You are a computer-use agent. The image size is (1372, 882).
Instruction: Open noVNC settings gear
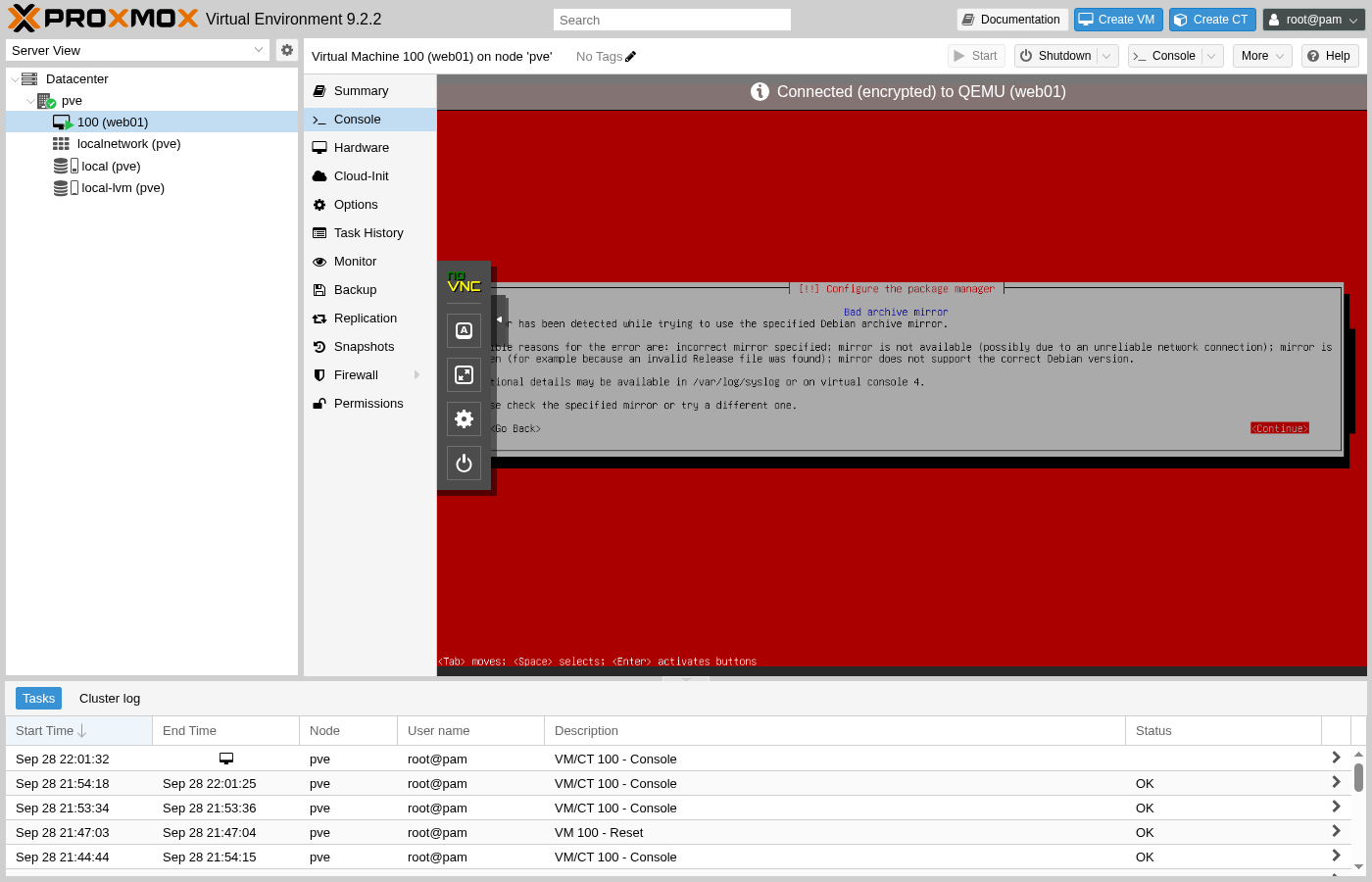point(464,418)
